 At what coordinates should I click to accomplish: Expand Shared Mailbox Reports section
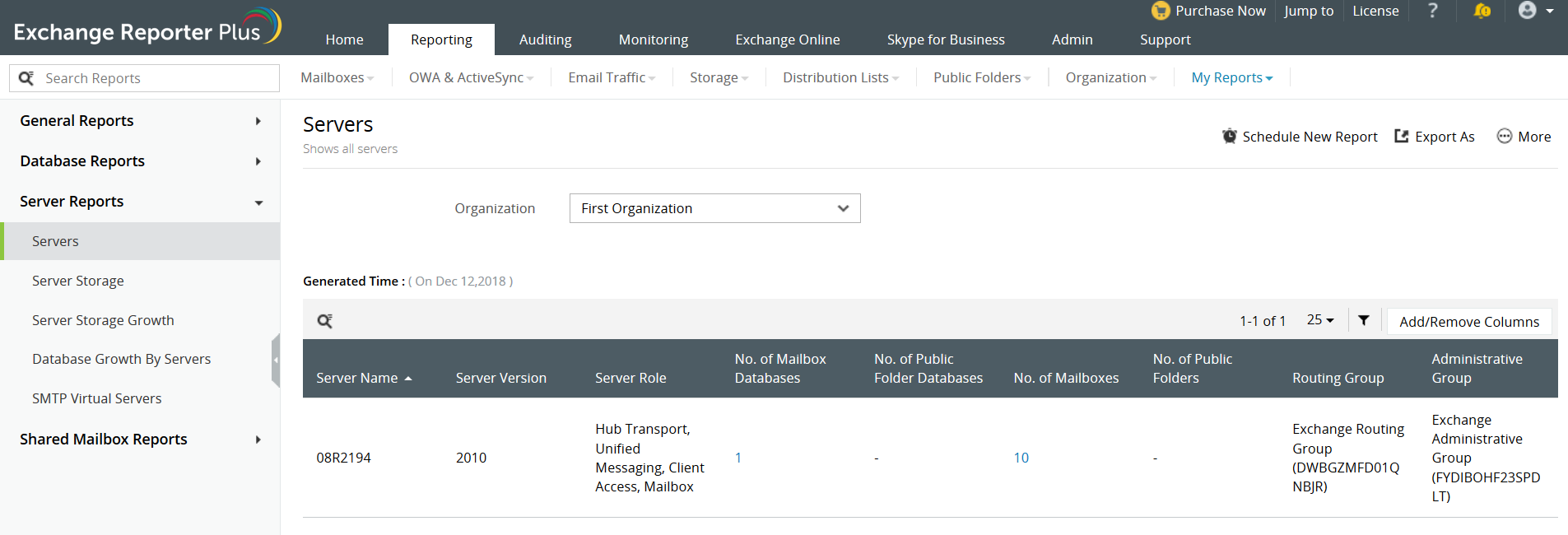click(x=140, y=440)
